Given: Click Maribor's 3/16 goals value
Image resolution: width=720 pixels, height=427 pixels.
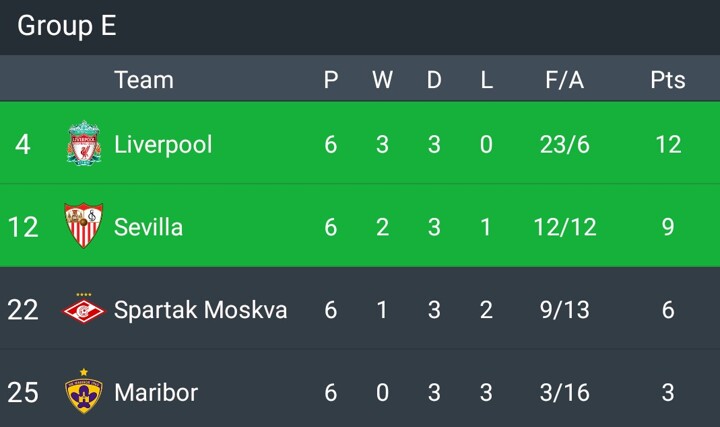Looking at the screenshot, I should 564,392.
